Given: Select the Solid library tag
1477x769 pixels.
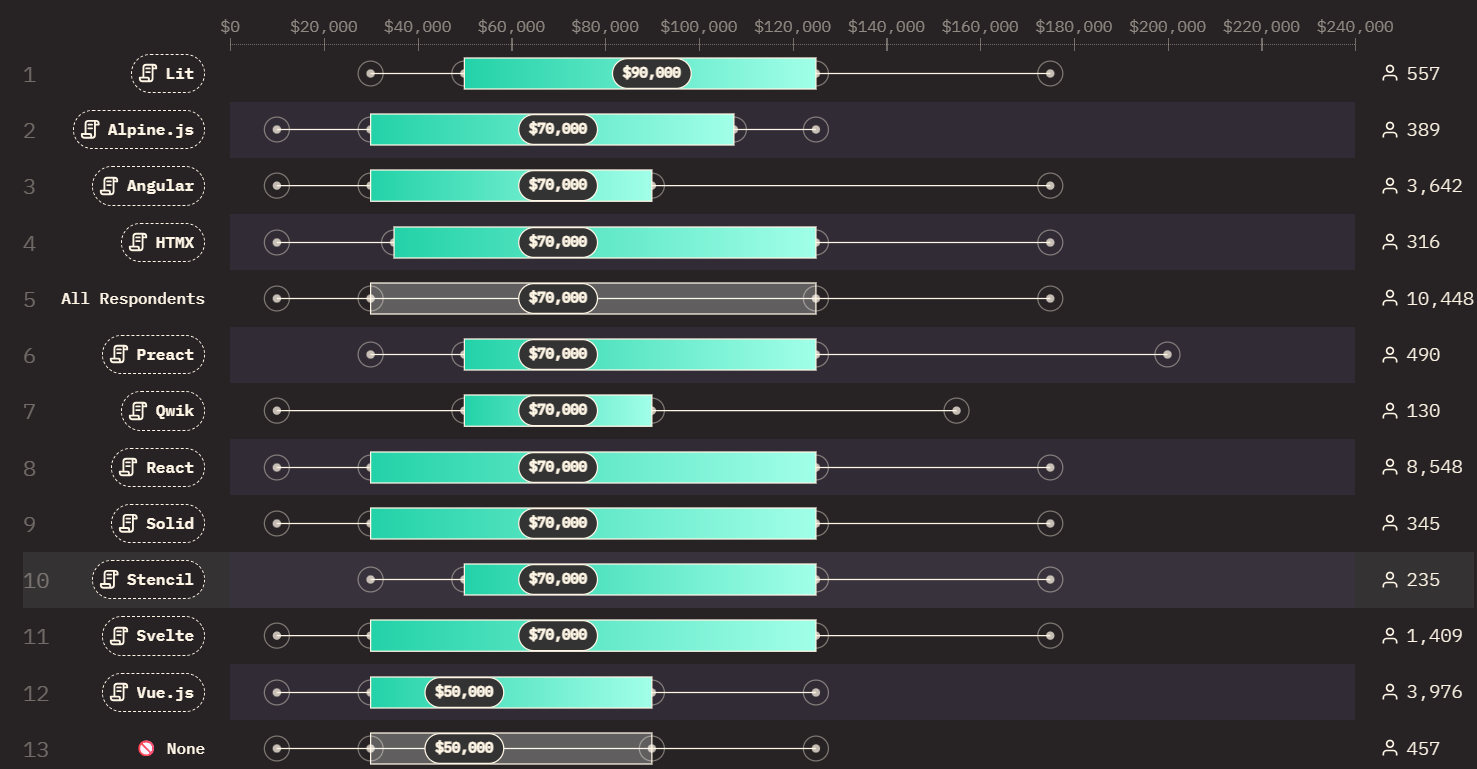Looking at the screenshot, I should (158, 523).
